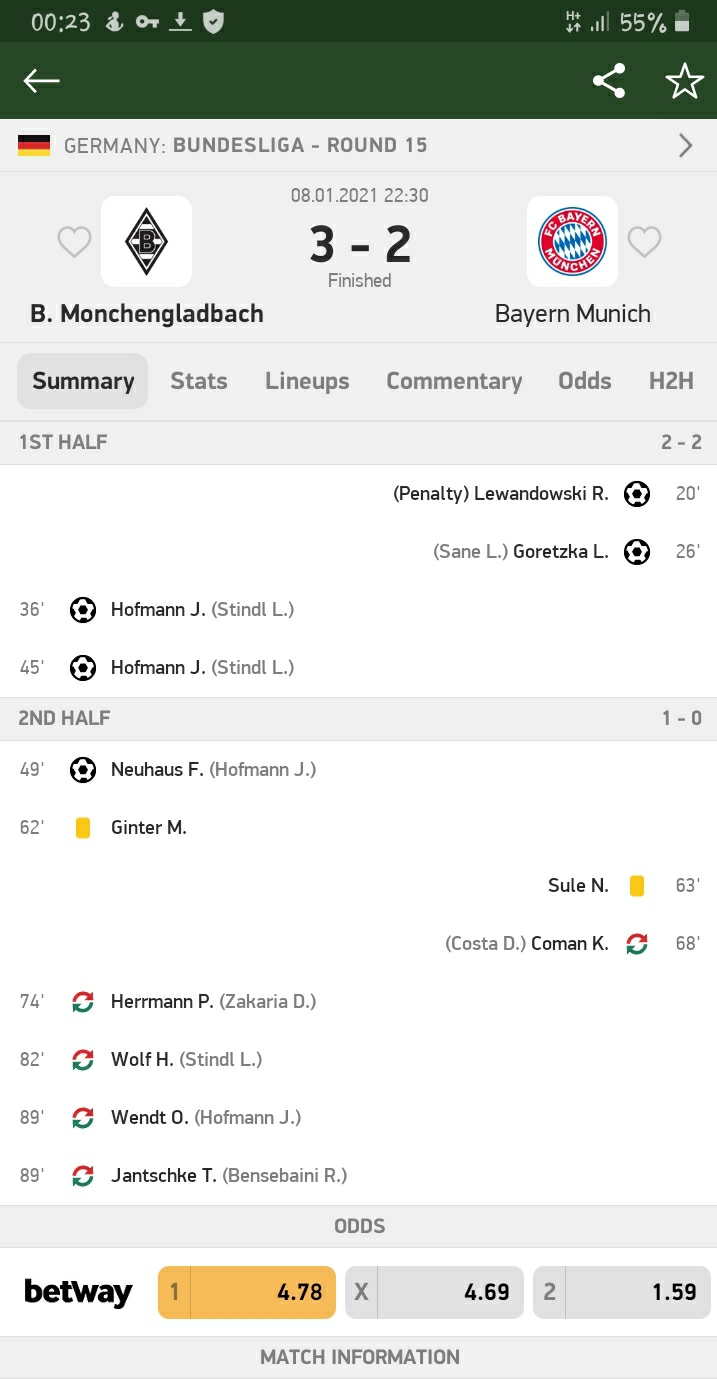Expand Bundesliga Round 15 league chevron
Viewport: 717px width, 1379px height.
coord(686,146)
